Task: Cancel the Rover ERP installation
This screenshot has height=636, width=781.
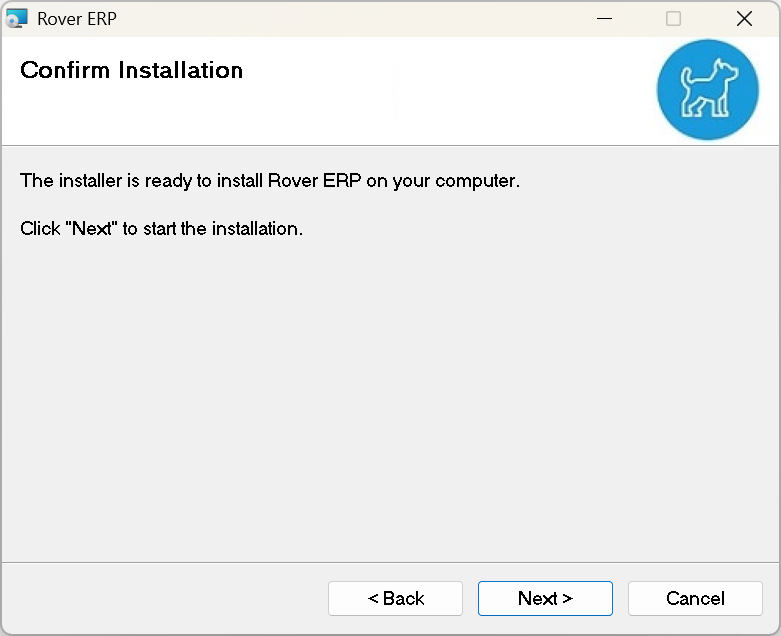Action: coord(695,598)
